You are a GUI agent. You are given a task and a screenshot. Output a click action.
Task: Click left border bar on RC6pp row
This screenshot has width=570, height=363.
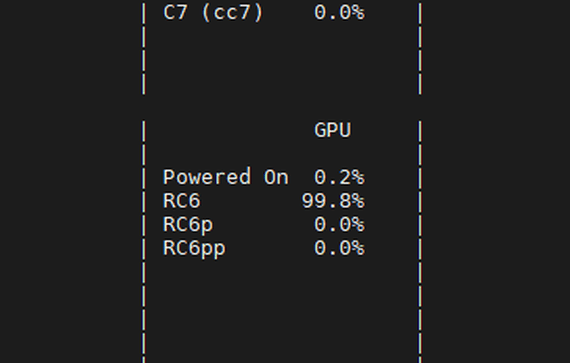[144, 249]
